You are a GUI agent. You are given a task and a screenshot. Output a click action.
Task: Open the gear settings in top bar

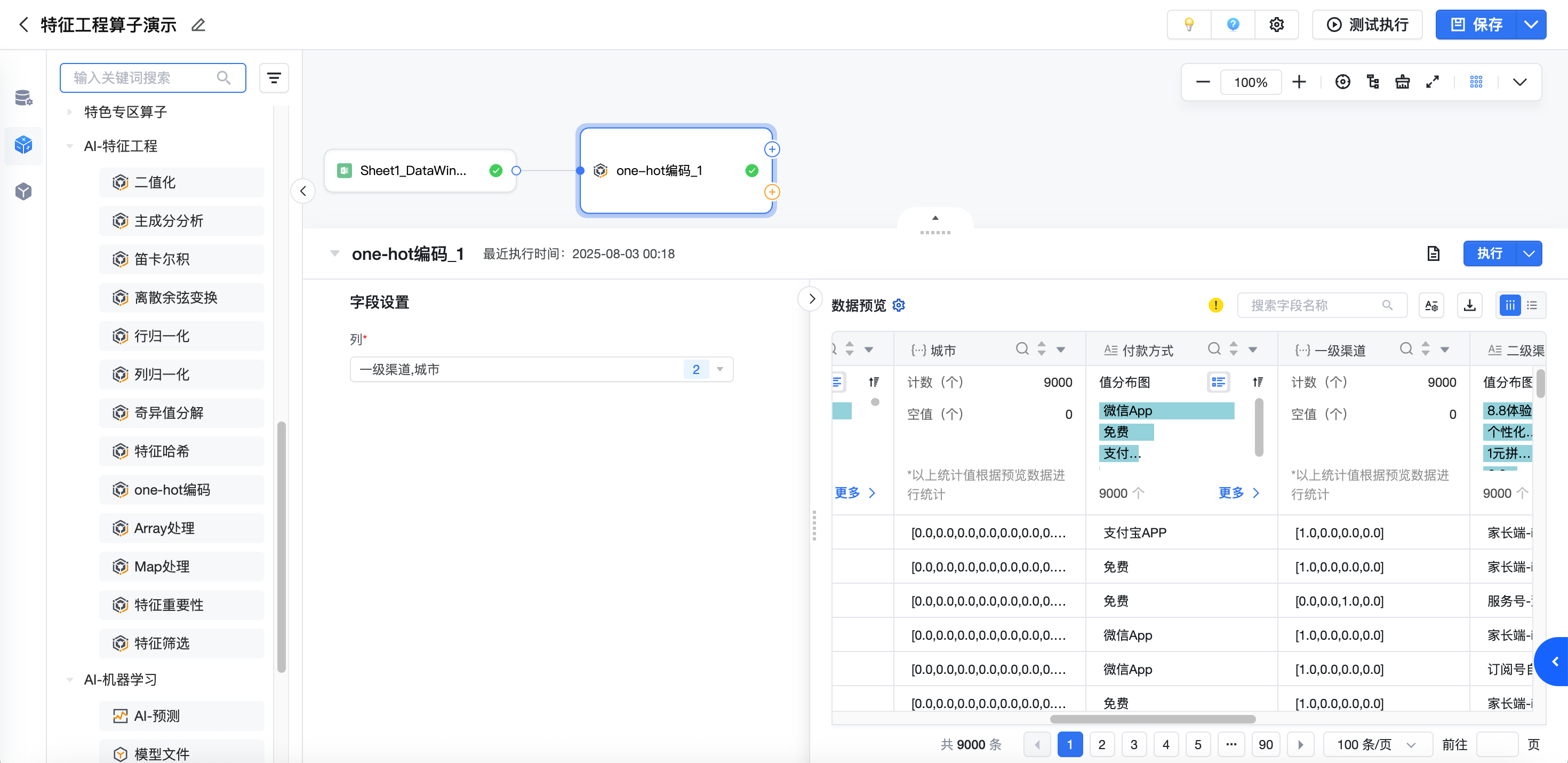(1276, 25)
